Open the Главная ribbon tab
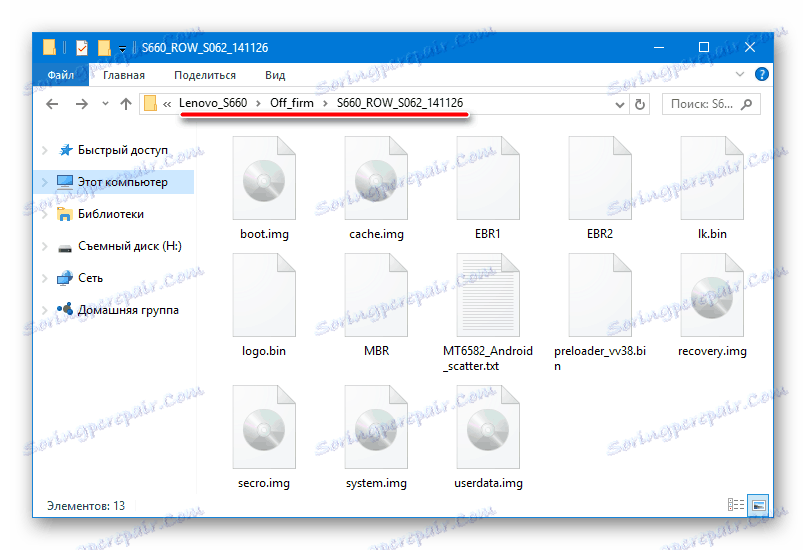Viewport: 806px width, 550px height. (x=124, y=75)
